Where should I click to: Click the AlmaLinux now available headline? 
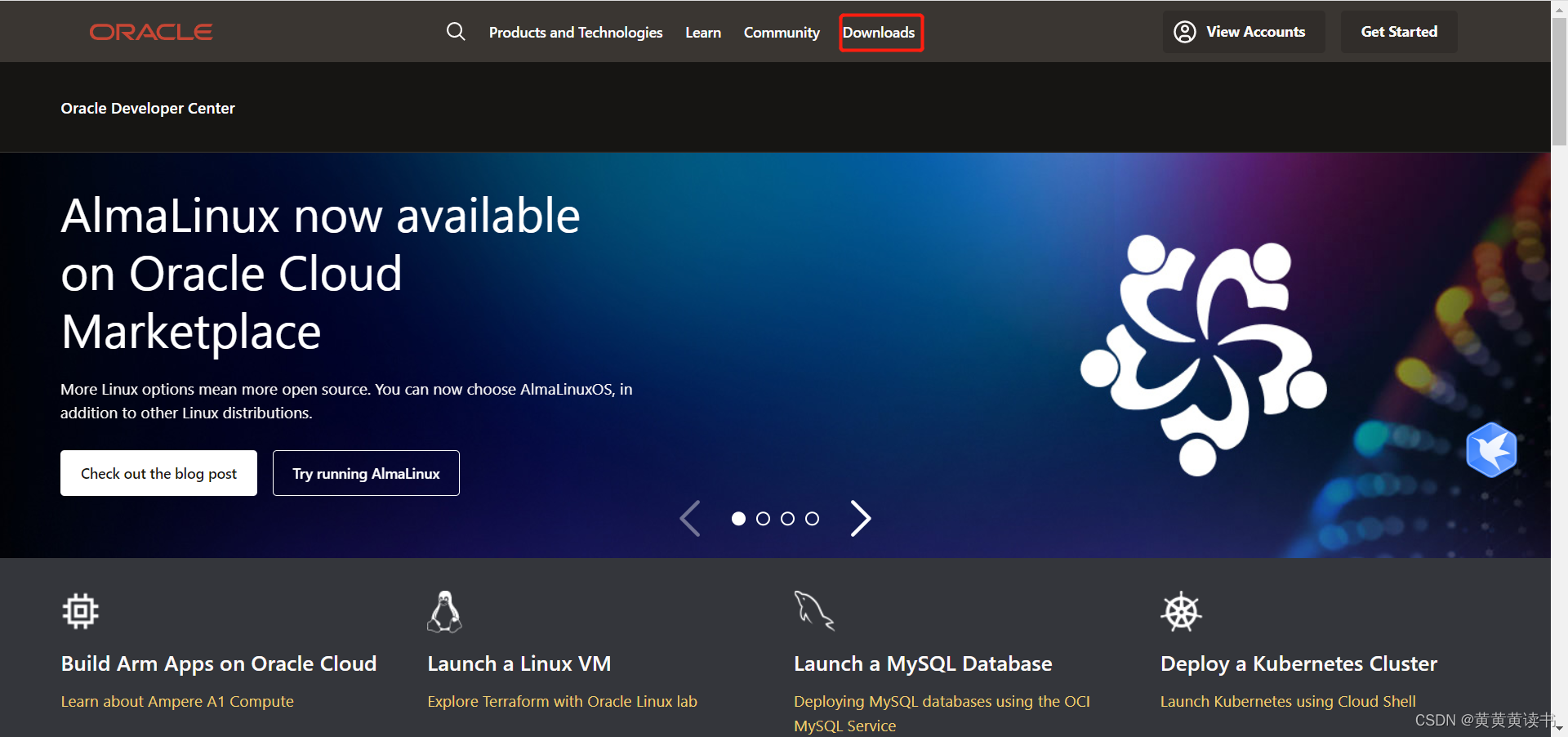(x=320, y=274)
